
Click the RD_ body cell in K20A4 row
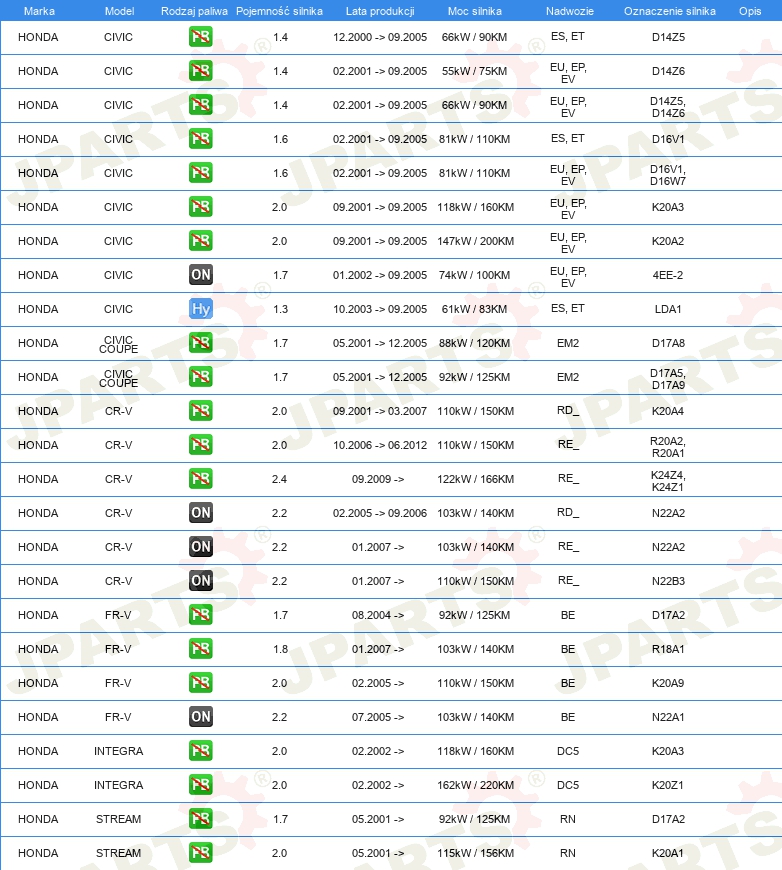[x=568, y=410]
